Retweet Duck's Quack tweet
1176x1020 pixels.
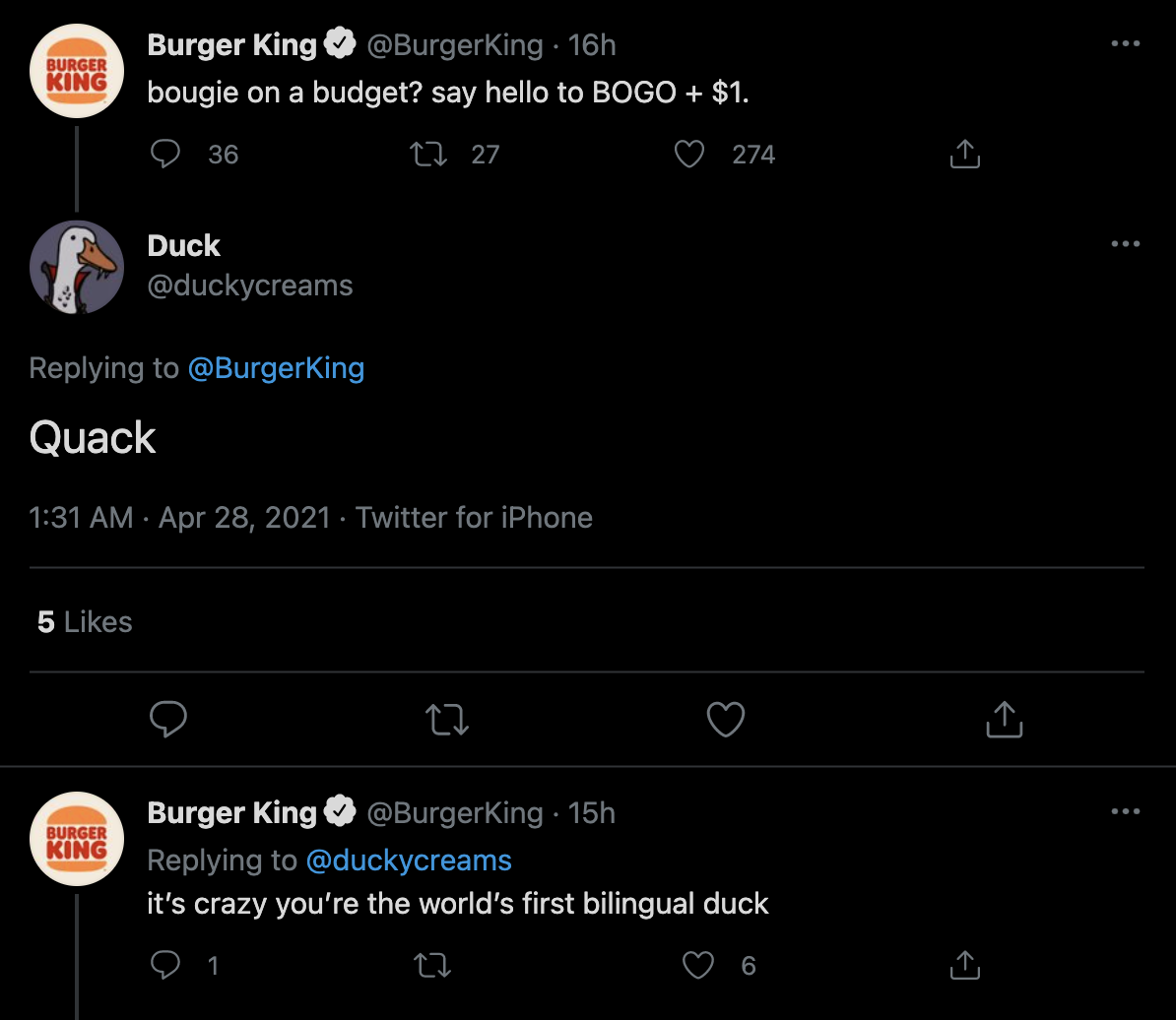click(447, 720)
